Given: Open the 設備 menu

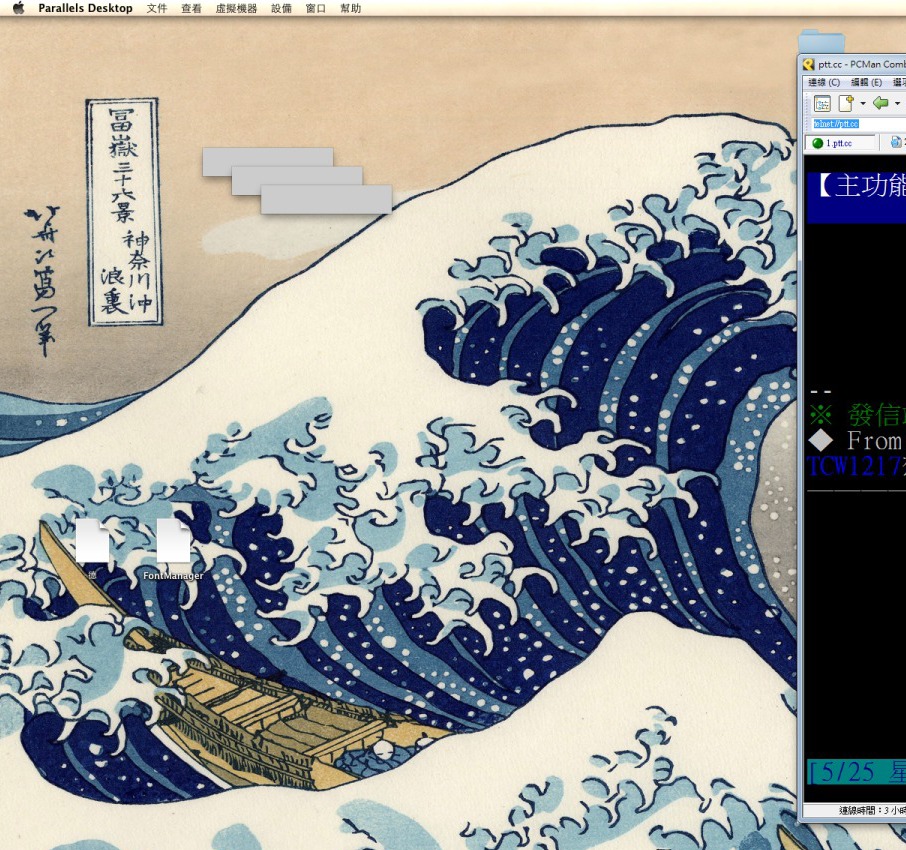Looking at the screenshot, I should [x=281, y=8].
